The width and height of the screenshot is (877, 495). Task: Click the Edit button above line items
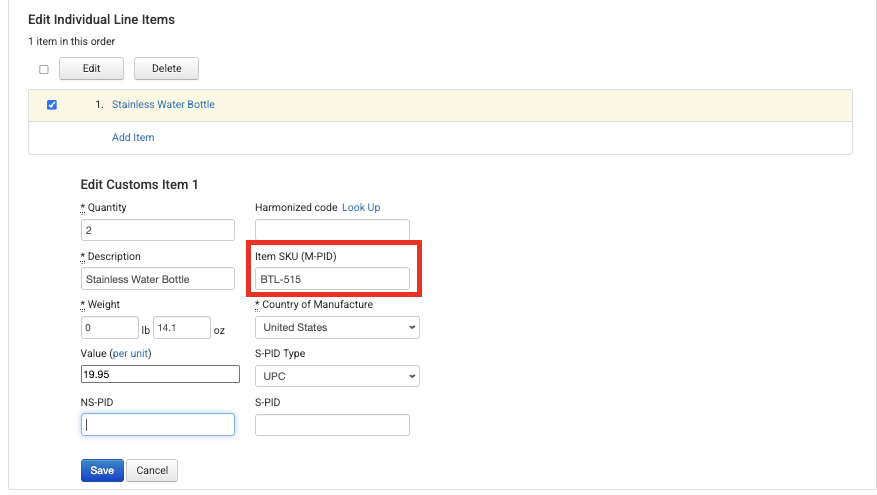91,68
